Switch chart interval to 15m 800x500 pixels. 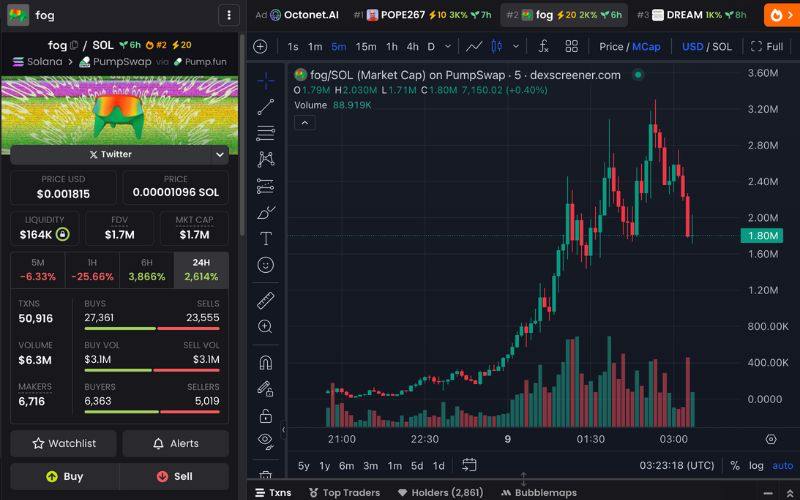pos(366,47)
